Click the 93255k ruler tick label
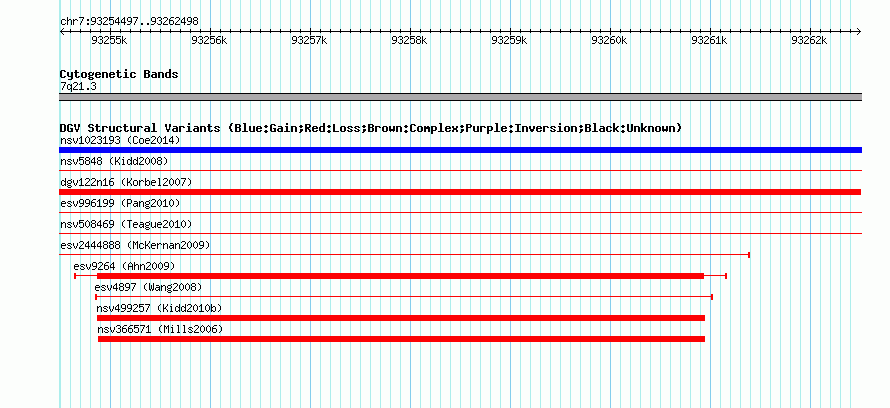Screen dimensions: 890x408 pyautogui.click(x=110, y=40)
